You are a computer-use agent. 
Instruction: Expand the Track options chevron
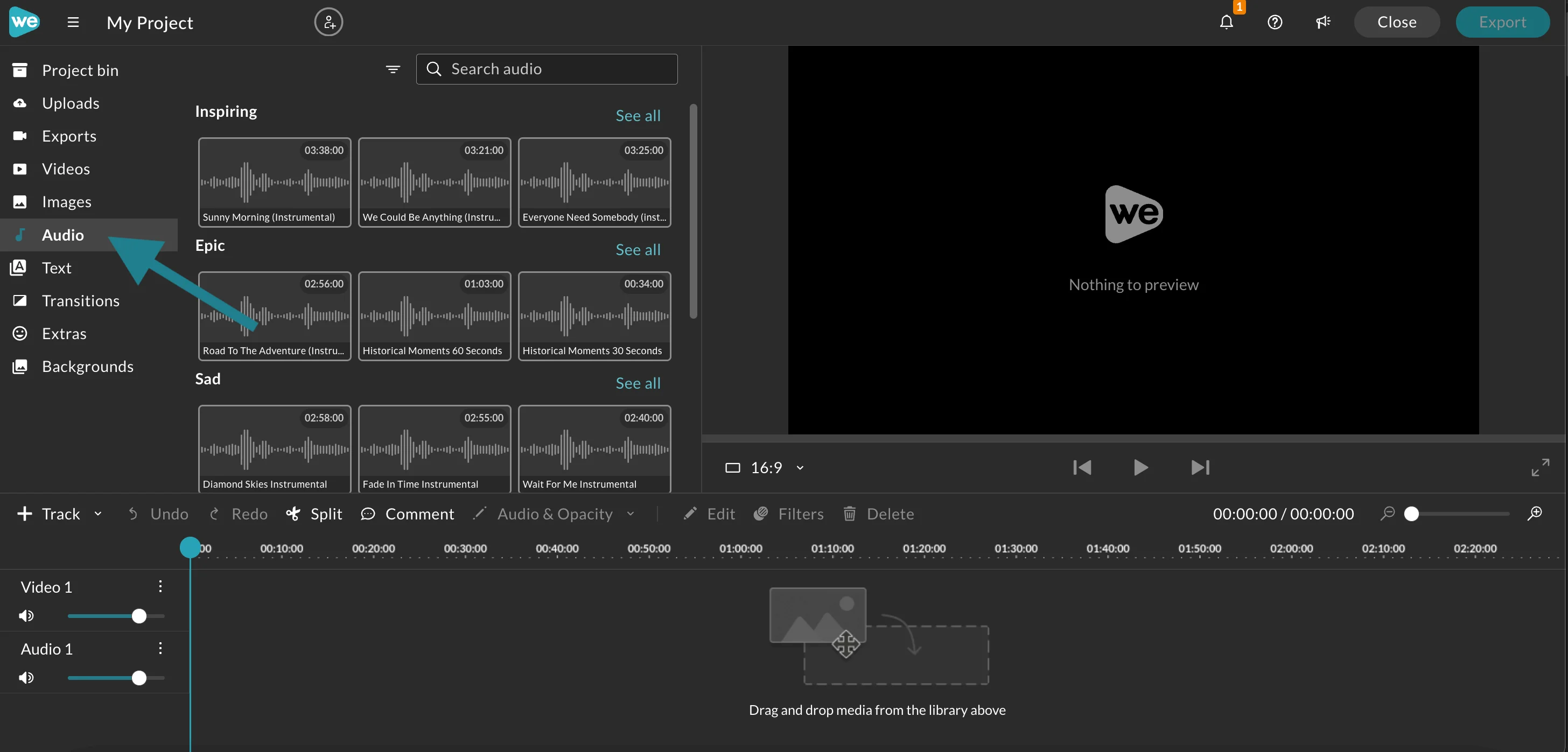pyautogui.click(x=97, y=514)
